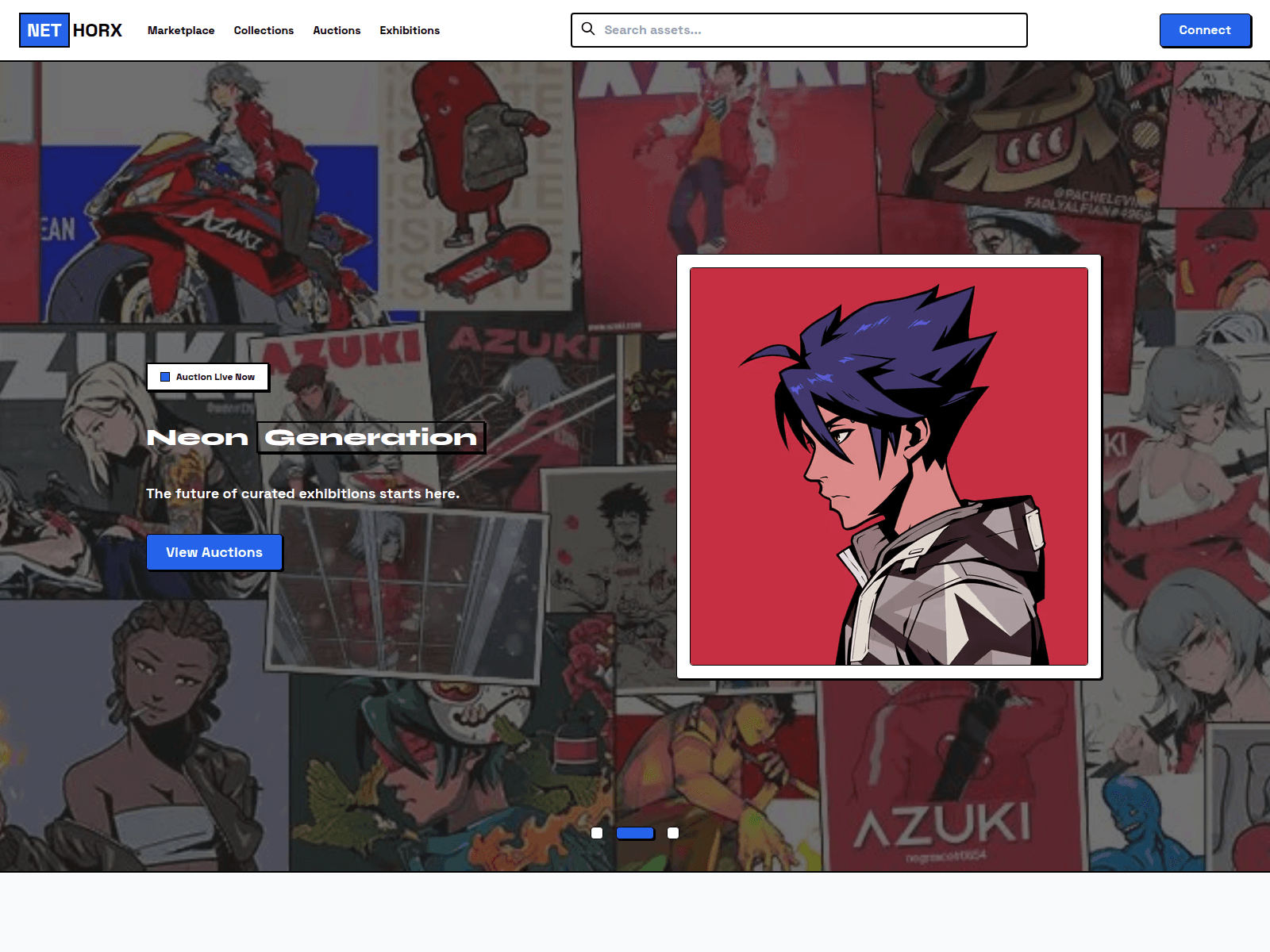Click the Connect button
The image size is (1270, 952).
pyautogui.click(x=1205, y=30)
